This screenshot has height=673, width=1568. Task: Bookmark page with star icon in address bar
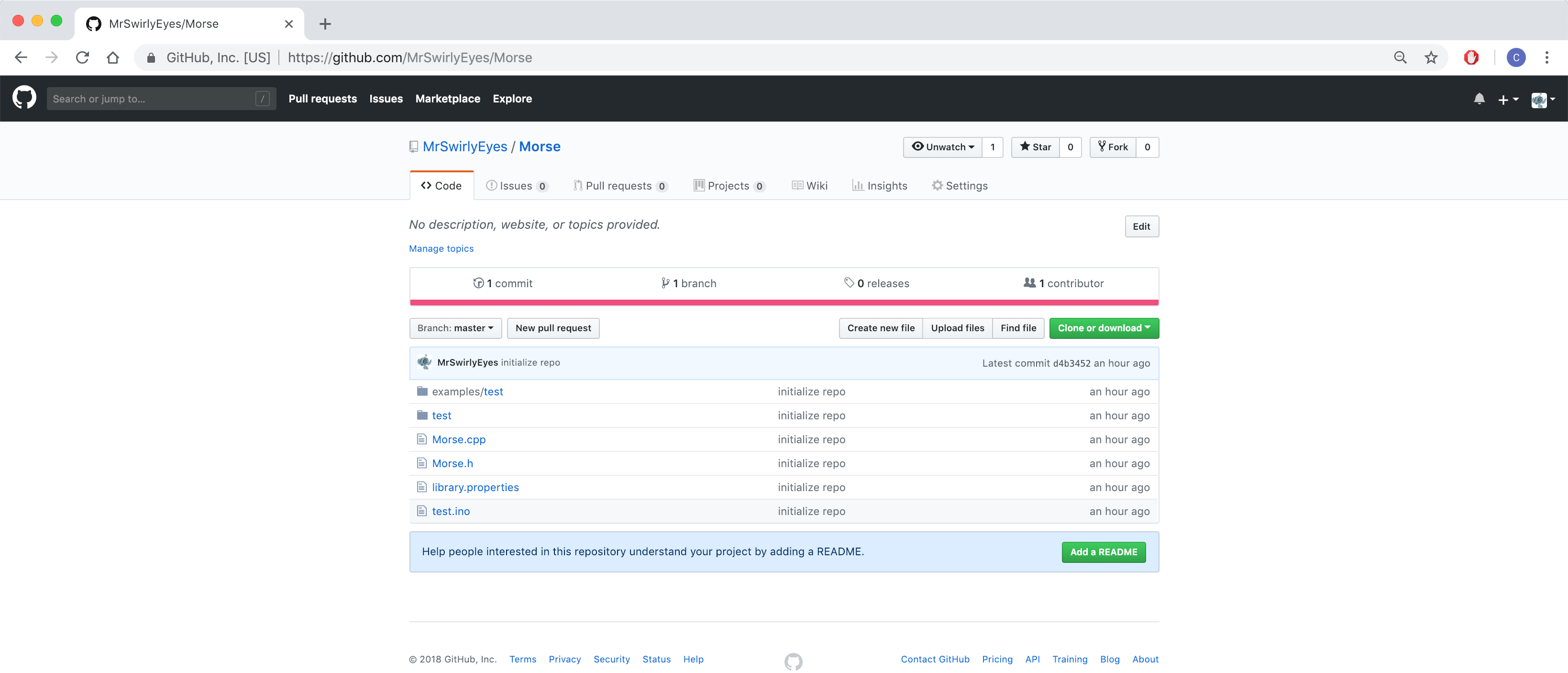[1431, 58]
